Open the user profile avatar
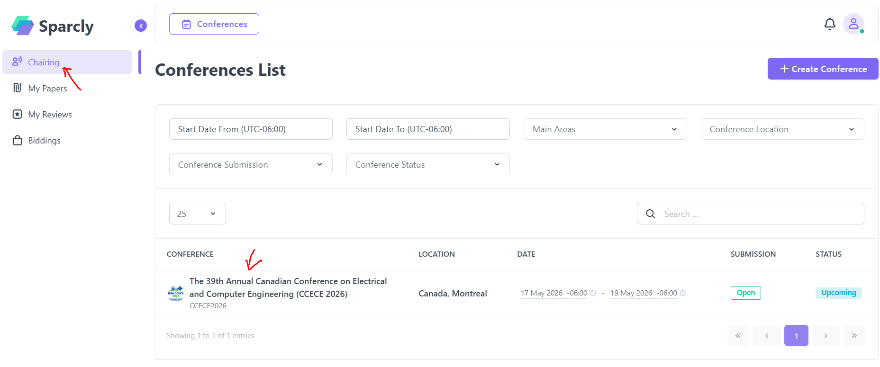The width and height of the screenshot is (880, 367). 854,24
